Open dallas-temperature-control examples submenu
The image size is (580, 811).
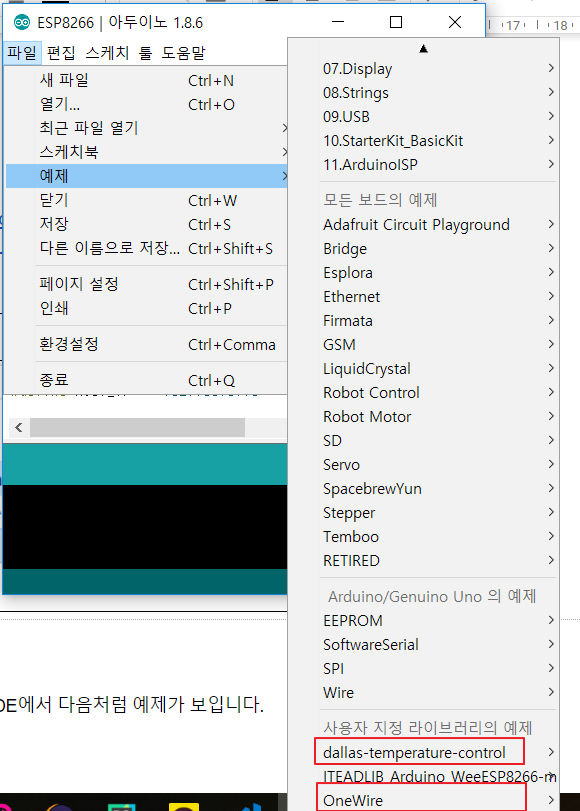click(438, 752)
